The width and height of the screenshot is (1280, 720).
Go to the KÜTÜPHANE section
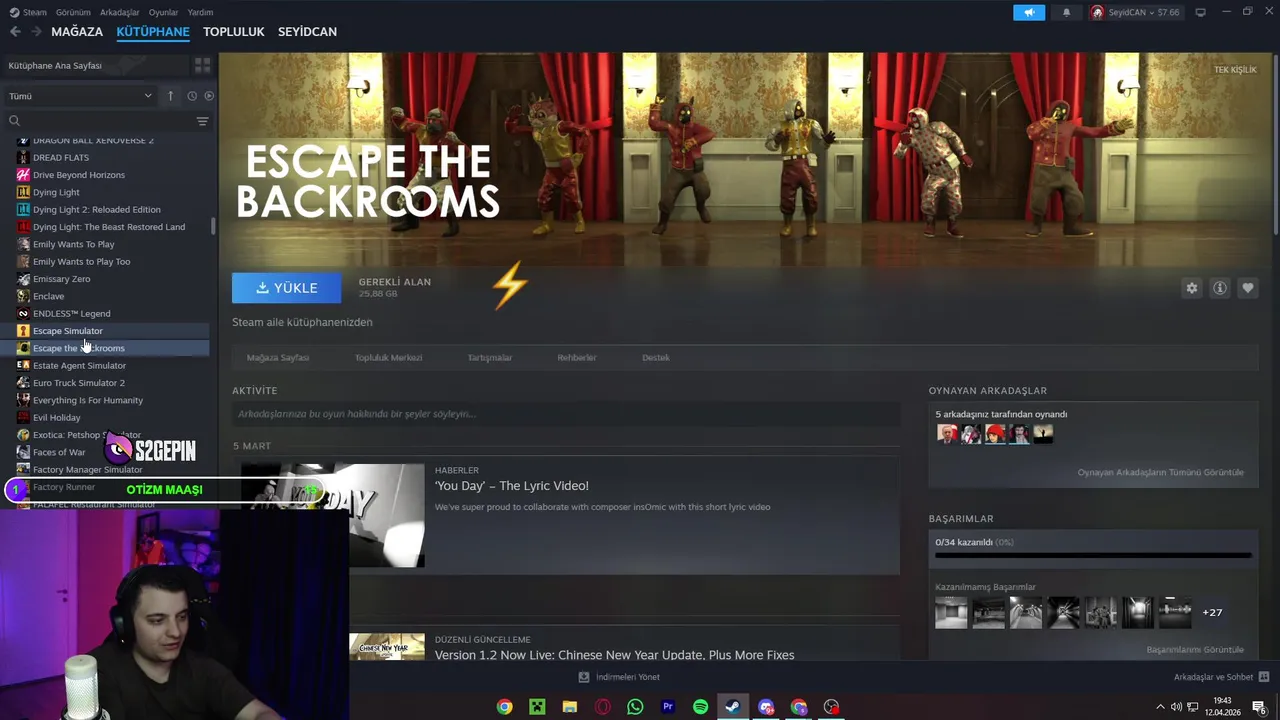pyautogui.click(x=153, y=32)
